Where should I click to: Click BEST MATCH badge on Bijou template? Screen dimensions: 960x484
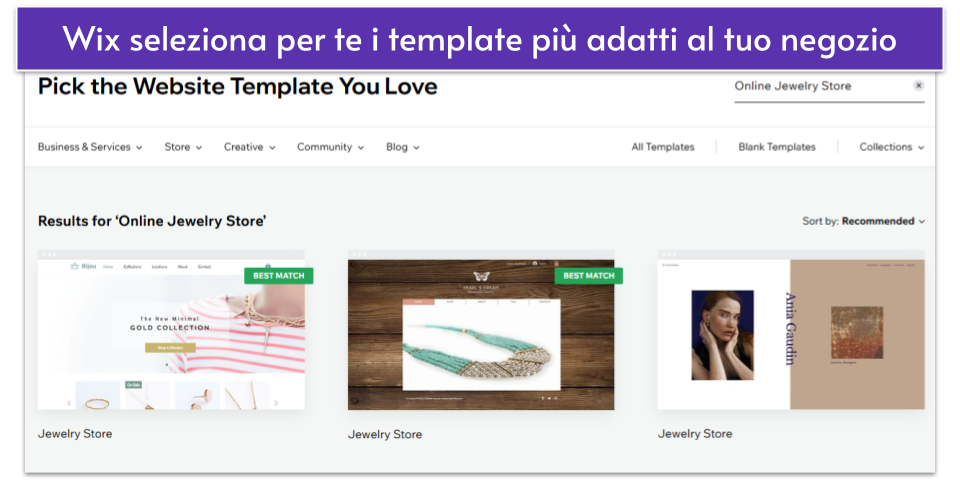coord(279,276)
